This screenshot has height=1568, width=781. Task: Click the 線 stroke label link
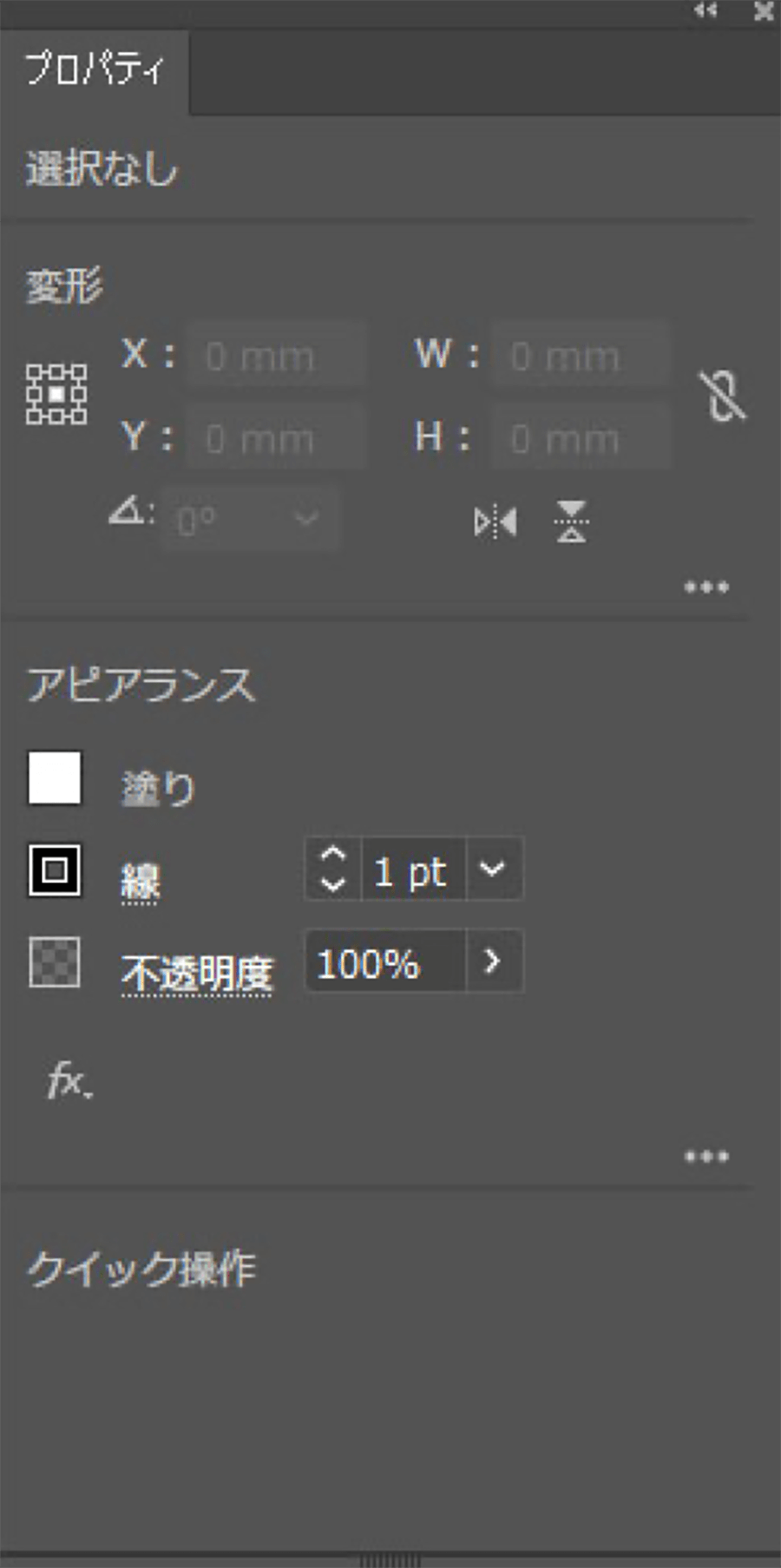pyautogui.click(x=140, y=882)
